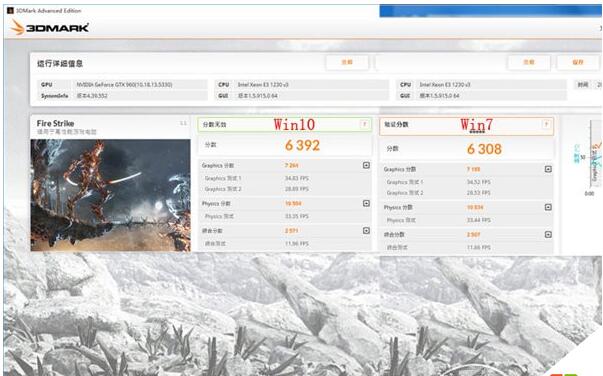
Task: Click the 11.96 FPS combined test value
Action: (297, 244)
